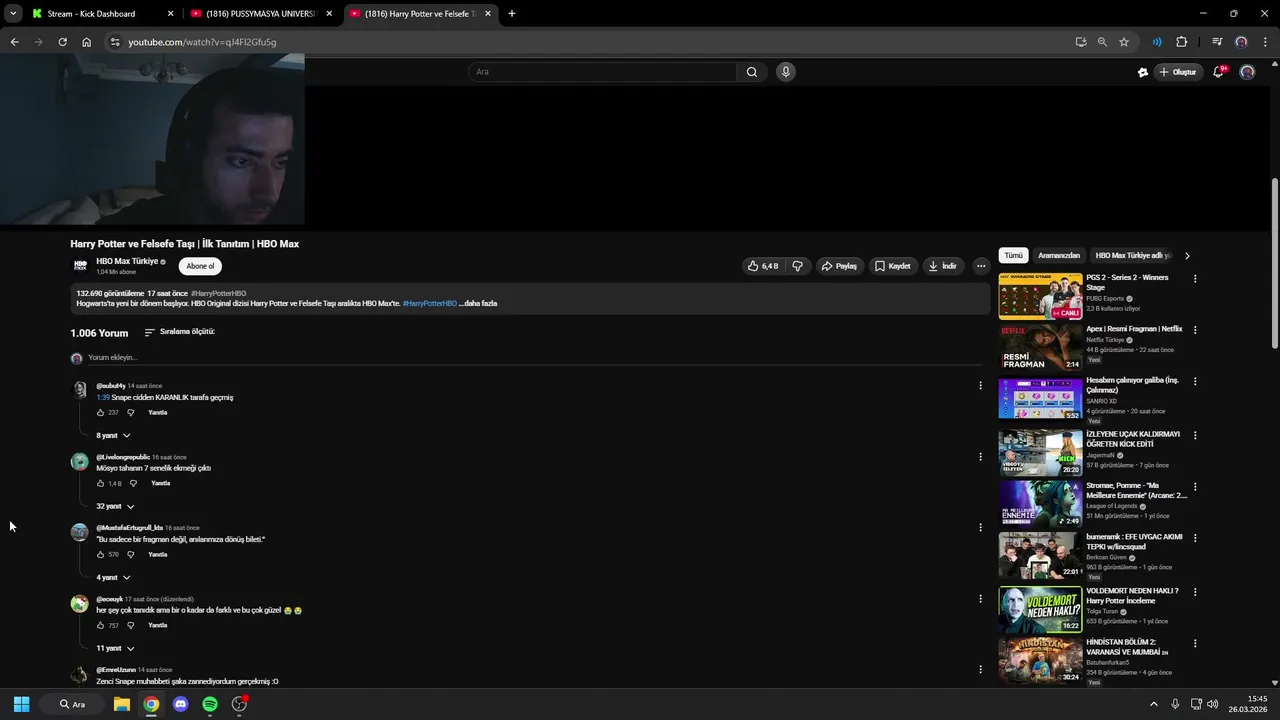The width and height of the screenshot is (1280, 720).
Task: Open PGS 2 - Series 2 live thumbnail
Action: click(1040, 296)
